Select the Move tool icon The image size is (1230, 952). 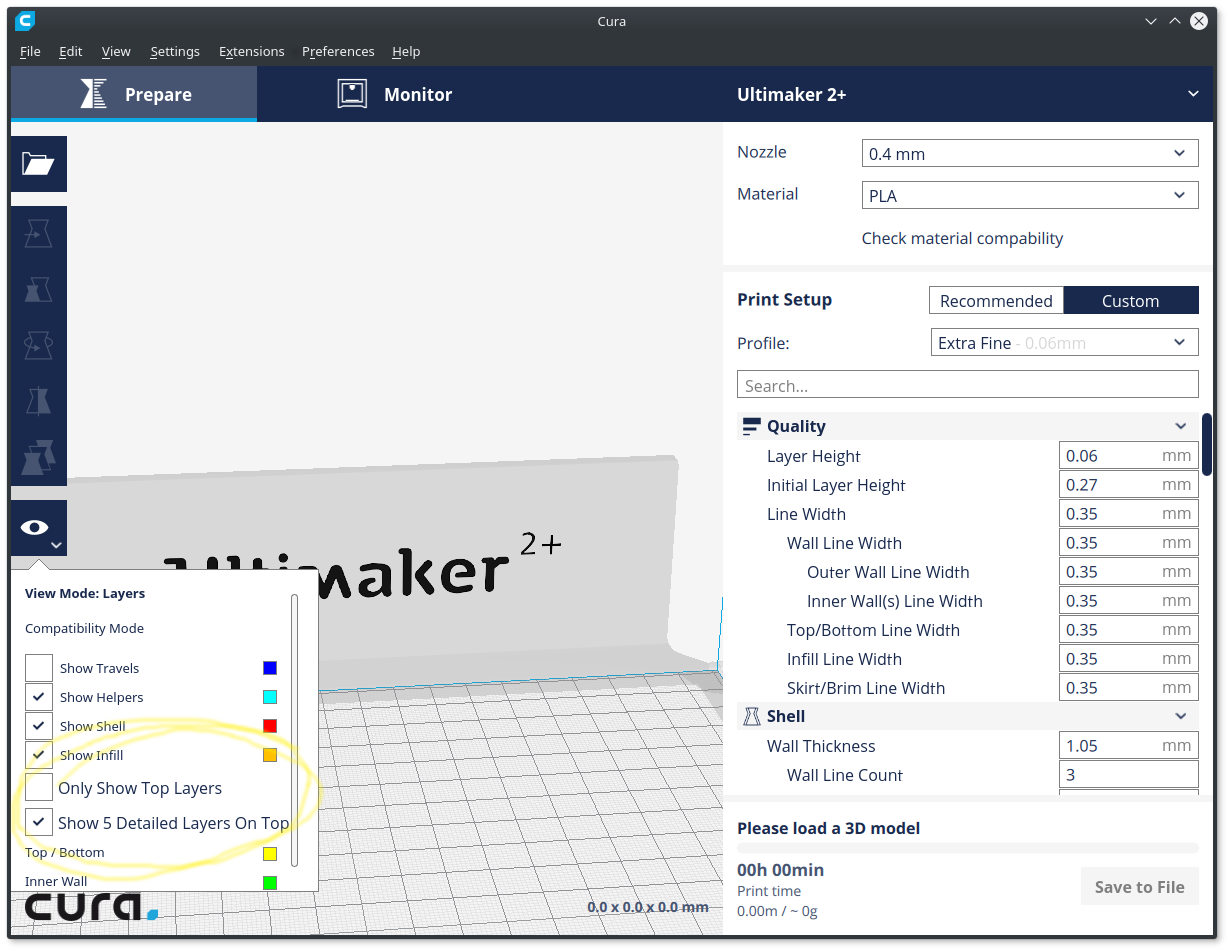pyautogui.click(x=39, y=234)
